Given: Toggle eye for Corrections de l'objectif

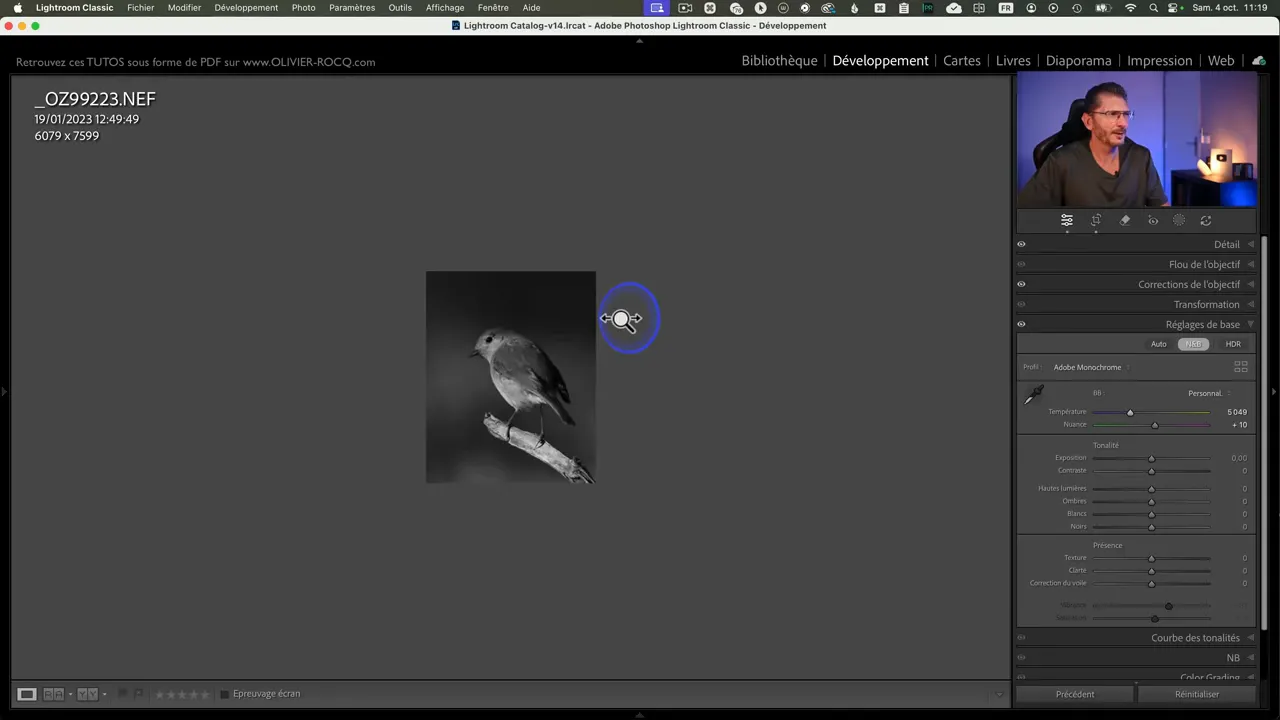Looking at the screenshot, I should [x=1021, y=284].
